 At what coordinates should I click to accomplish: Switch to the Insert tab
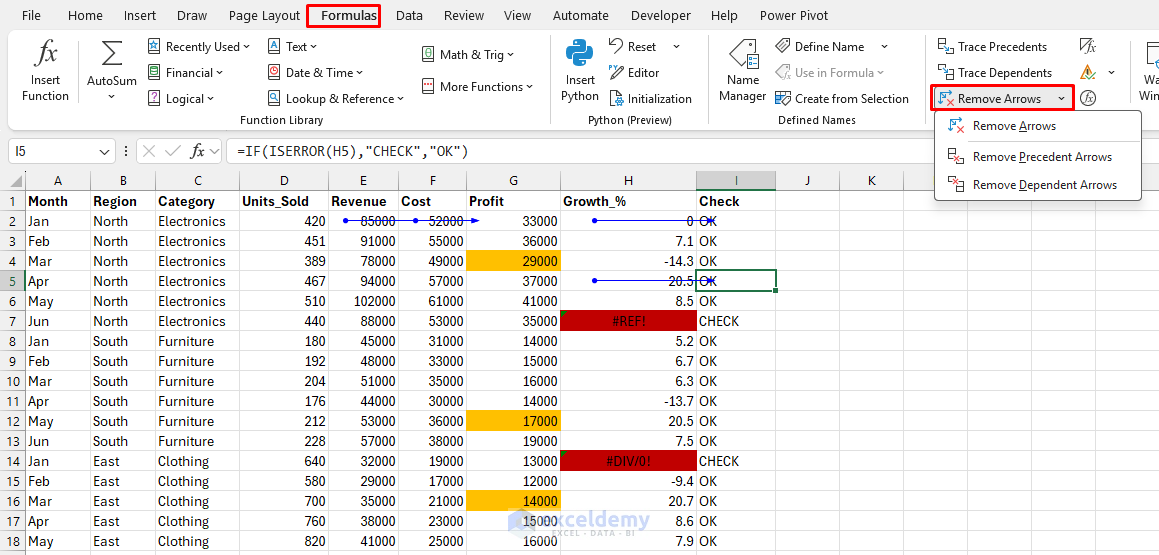[x=140, y=16]
